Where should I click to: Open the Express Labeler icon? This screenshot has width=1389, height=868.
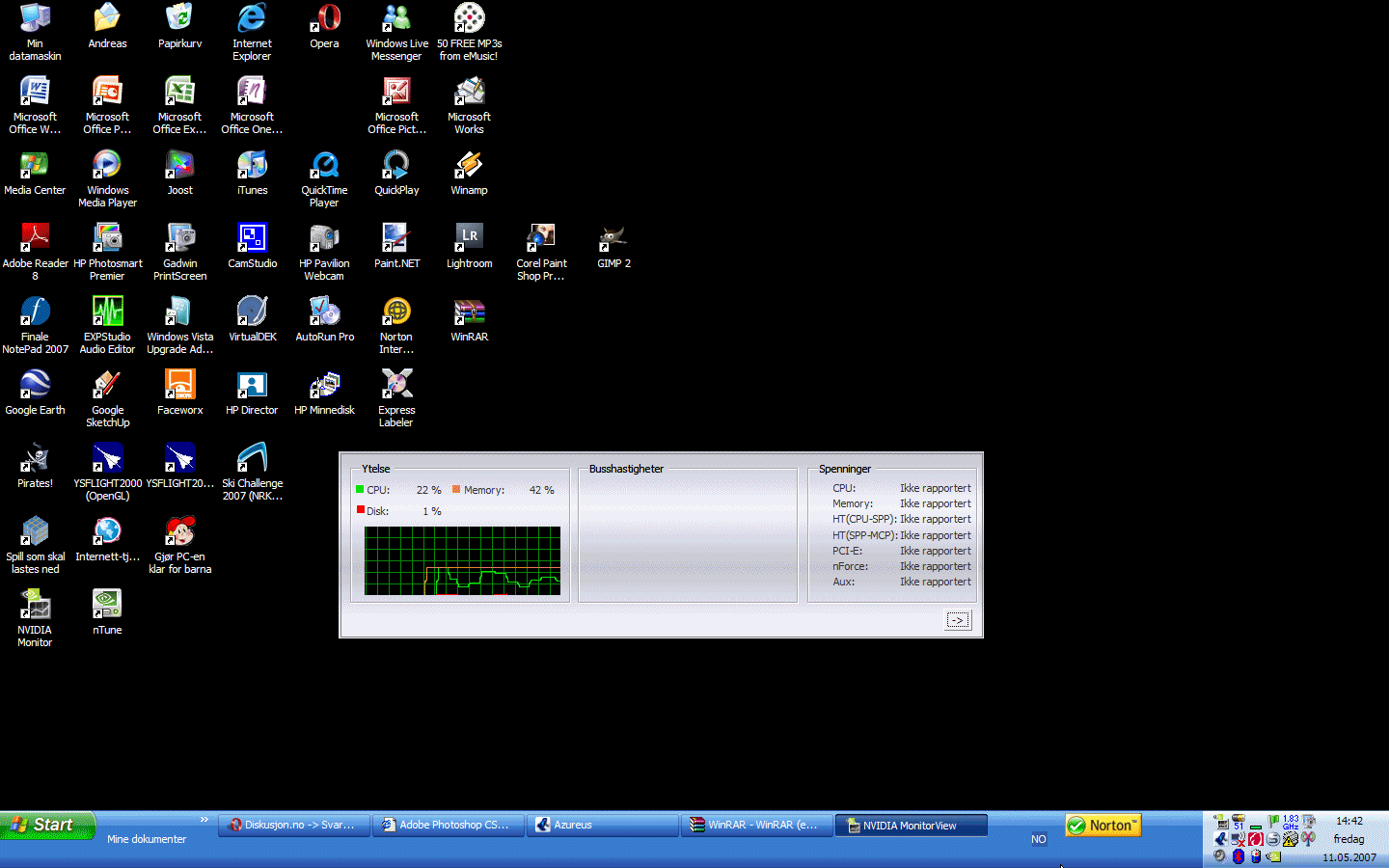tap(396, 398)
